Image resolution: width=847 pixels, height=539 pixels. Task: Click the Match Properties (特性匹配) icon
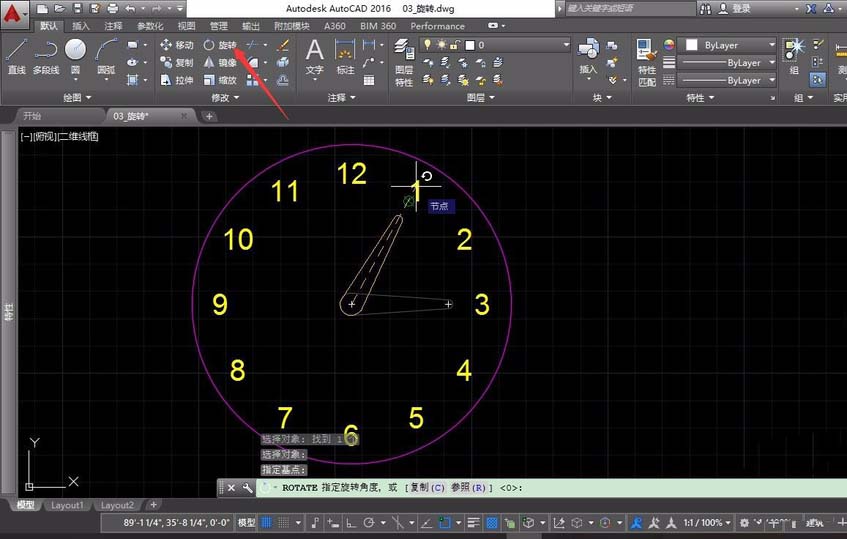tap(647, 63)
